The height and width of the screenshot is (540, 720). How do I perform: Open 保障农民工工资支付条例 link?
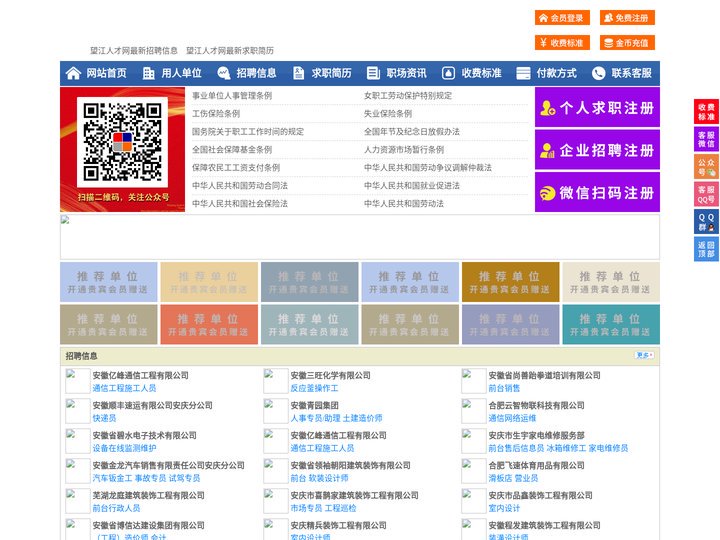236,168
